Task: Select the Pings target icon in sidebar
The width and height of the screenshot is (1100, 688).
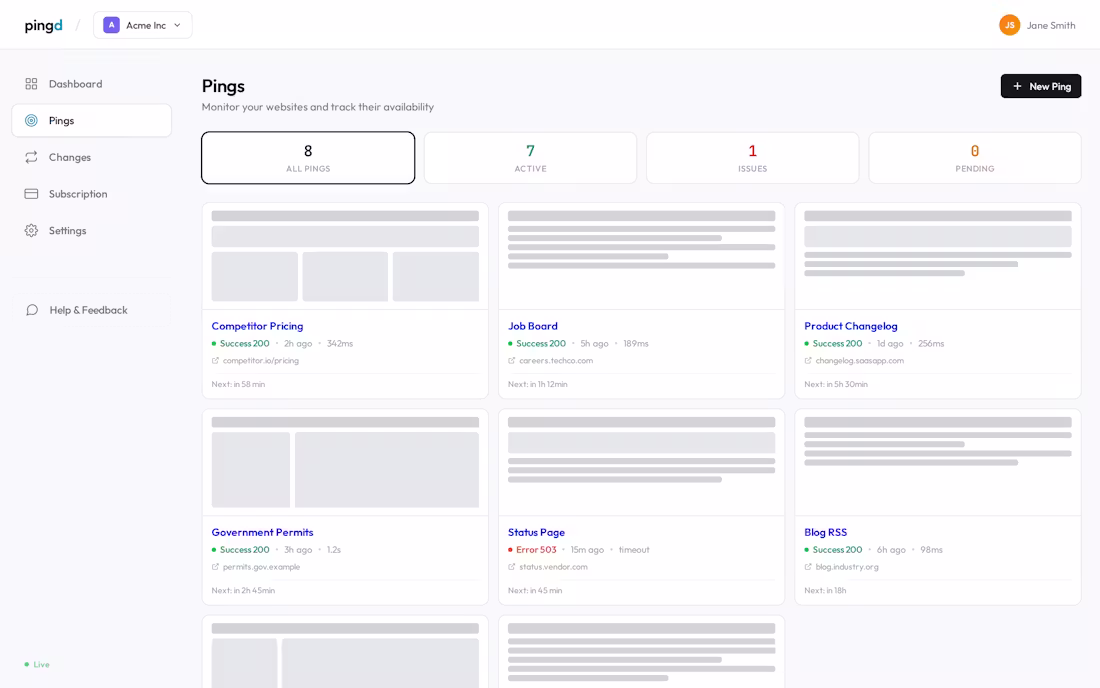Action: 31,120
